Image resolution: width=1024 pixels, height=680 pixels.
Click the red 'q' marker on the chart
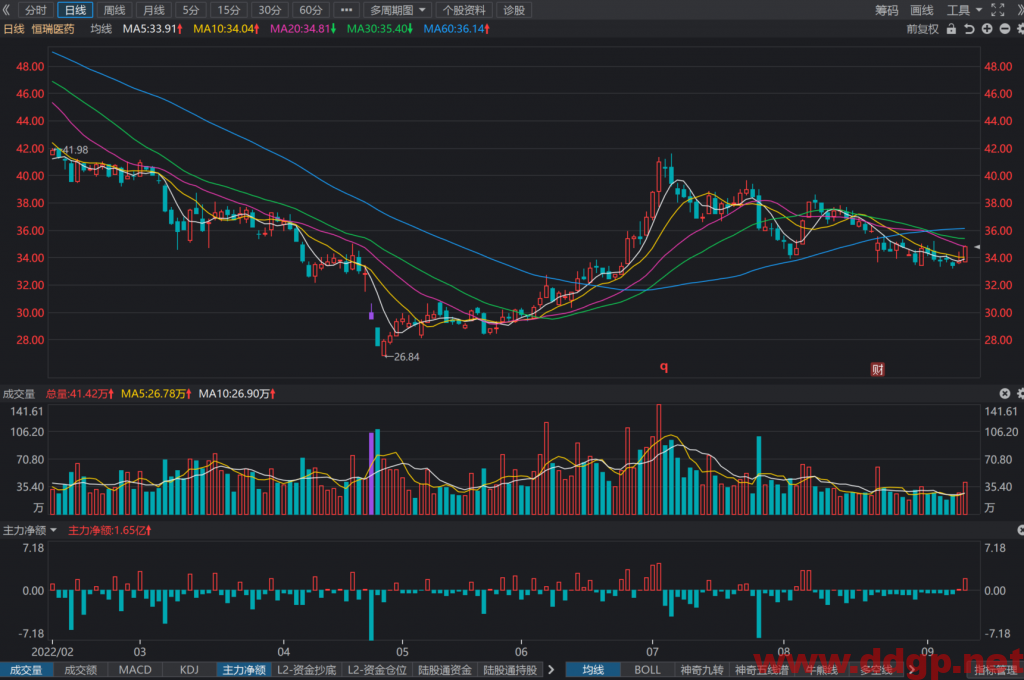[664, 366]
